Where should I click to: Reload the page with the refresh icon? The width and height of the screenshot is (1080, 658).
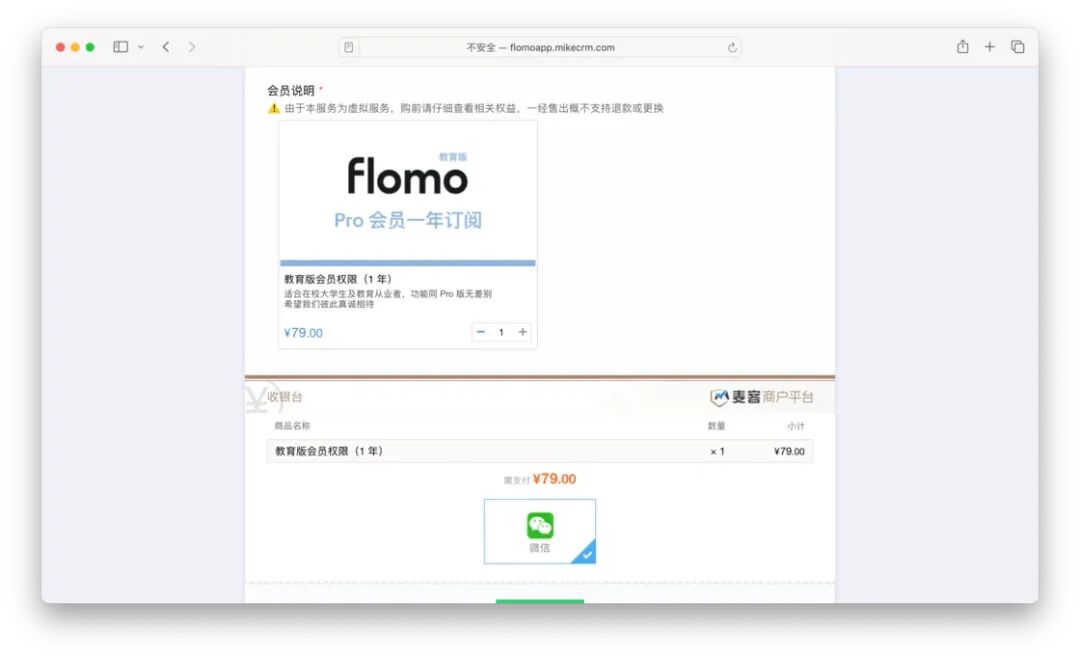coord(732,48)
